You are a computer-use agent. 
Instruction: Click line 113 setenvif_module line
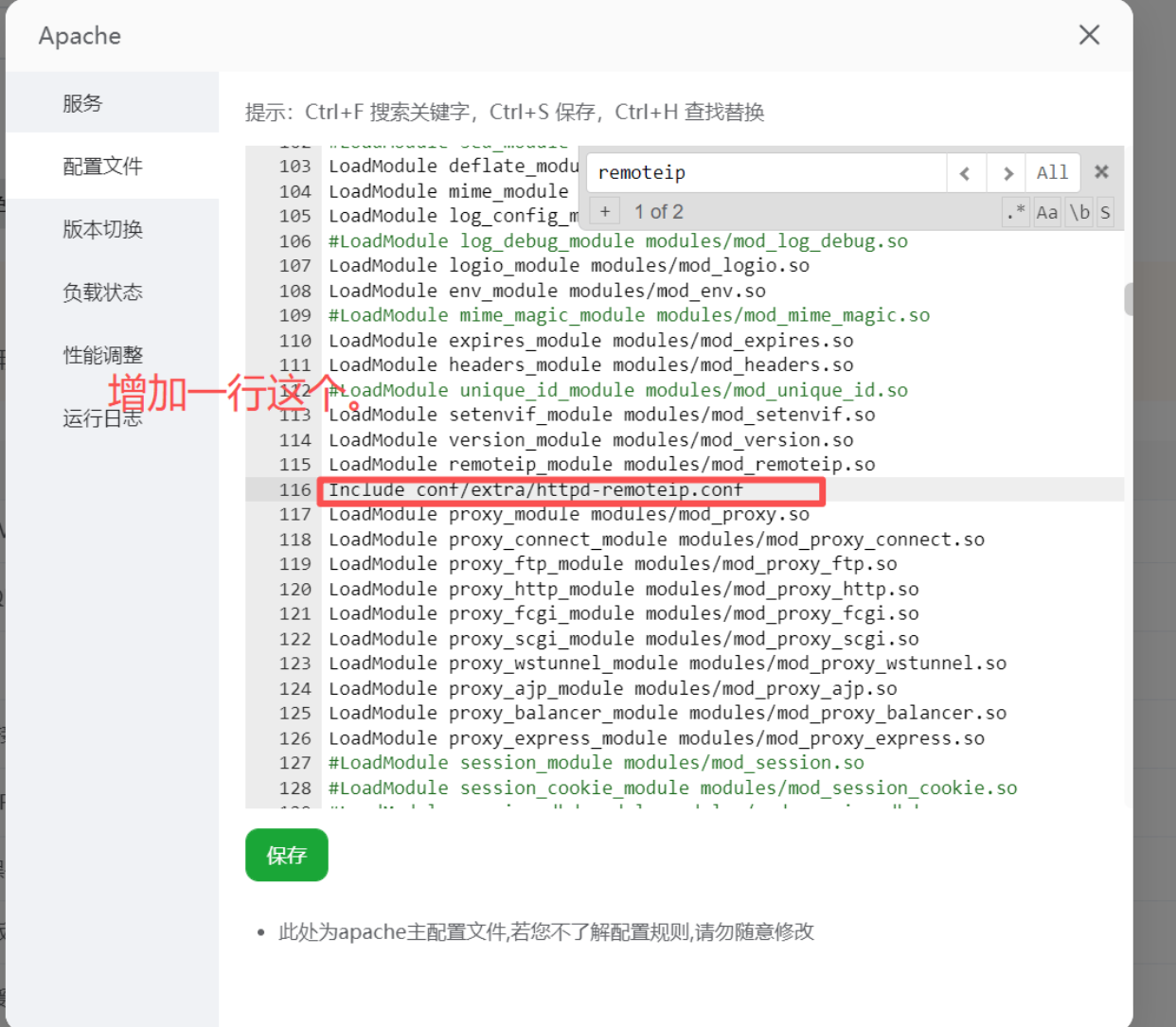pos(601,415)
